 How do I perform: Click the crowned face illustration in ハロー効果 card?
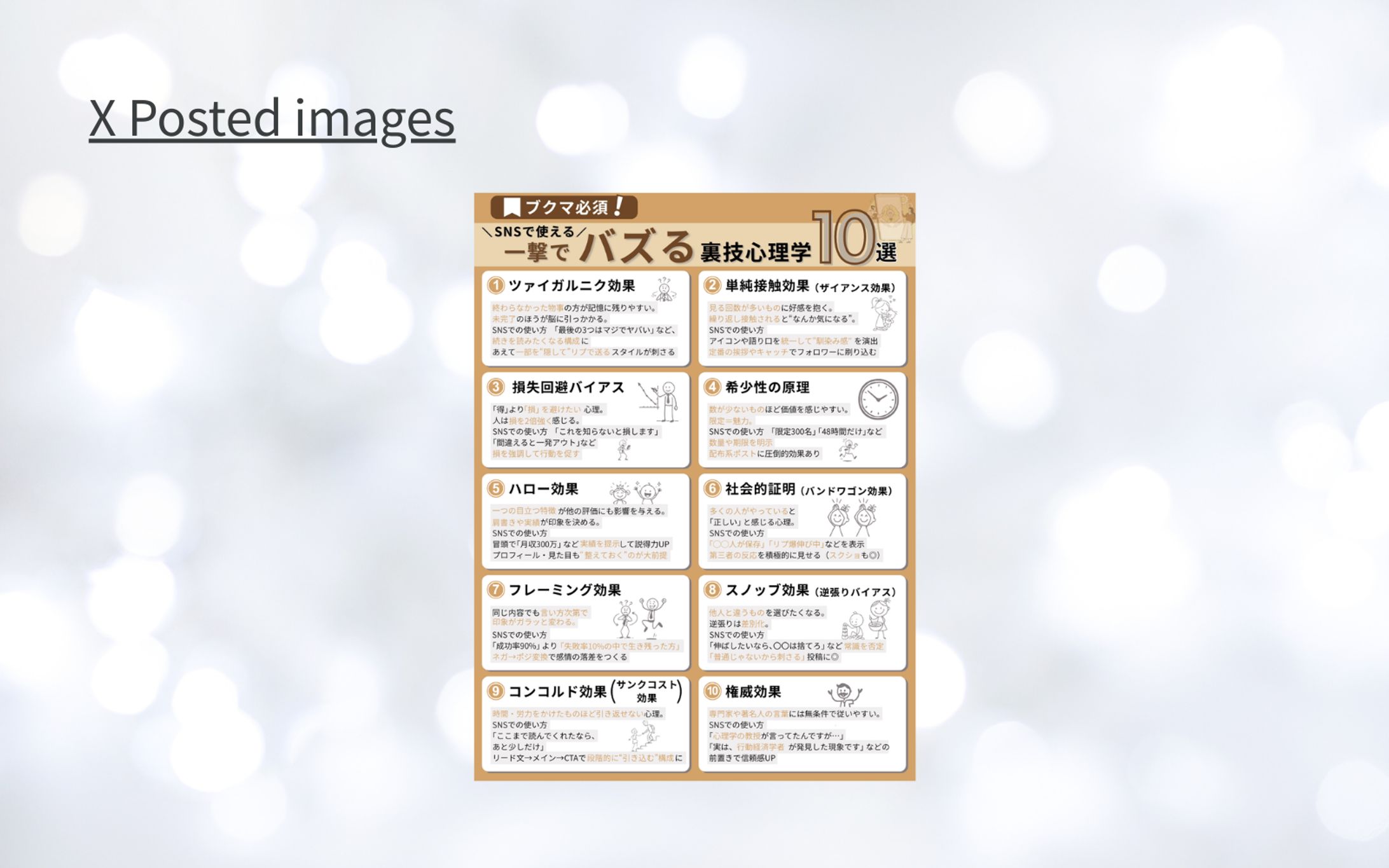click(621, 492)
